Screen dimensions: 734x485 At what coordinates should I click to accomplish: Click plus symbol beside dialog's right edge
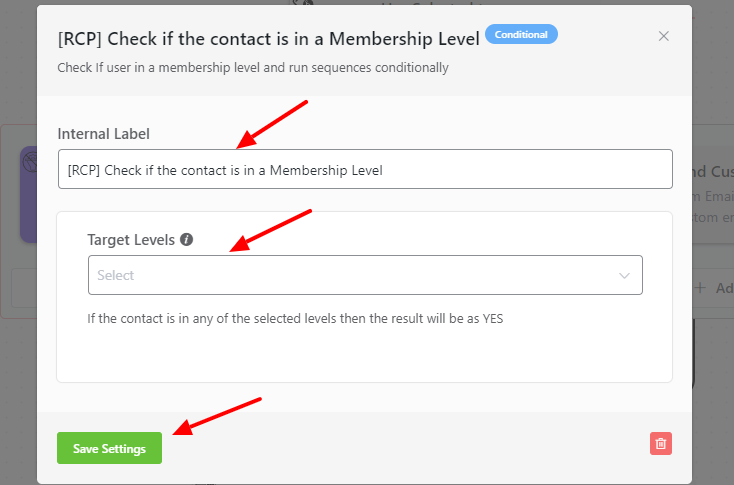(700, 288)
